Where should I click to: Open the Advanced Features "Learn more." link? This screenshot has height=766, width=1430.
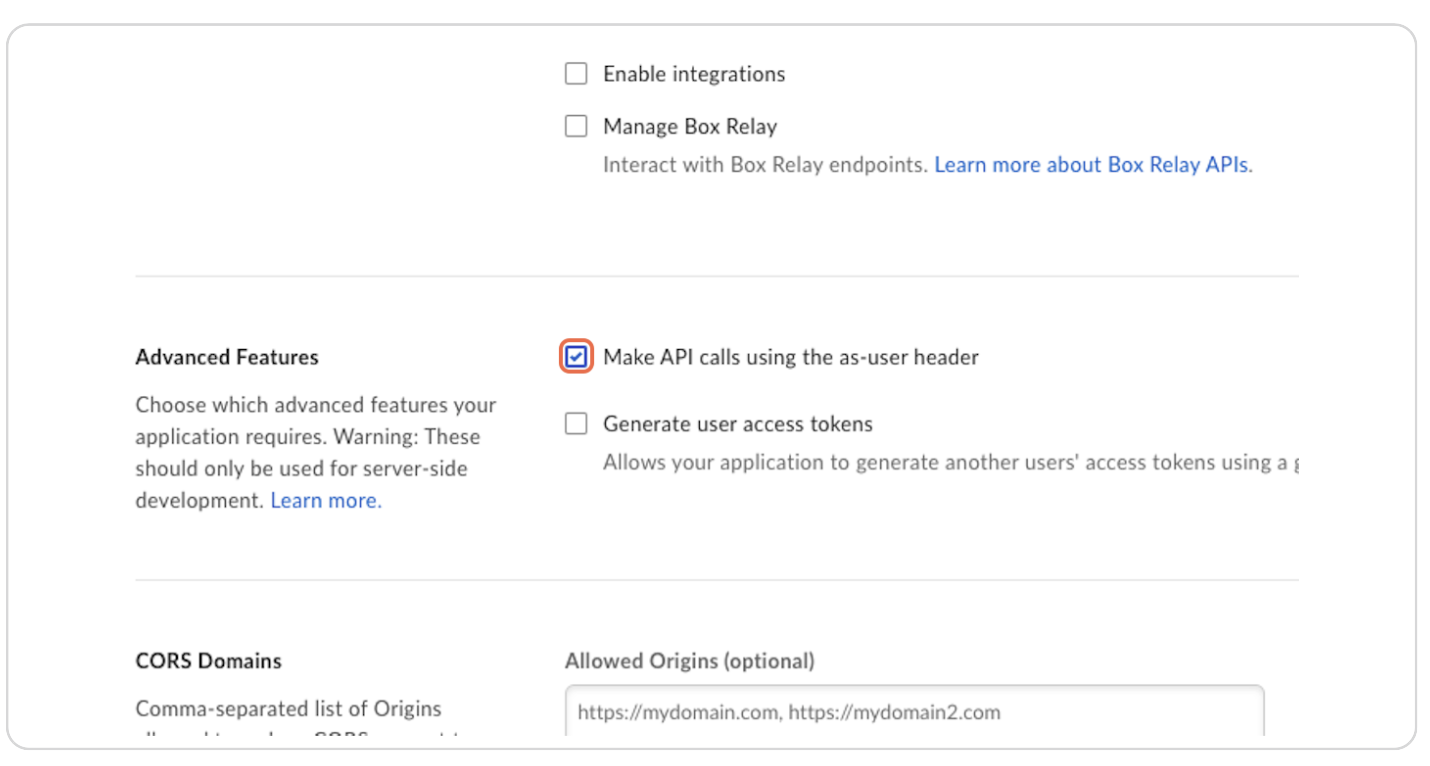point(325,500)
